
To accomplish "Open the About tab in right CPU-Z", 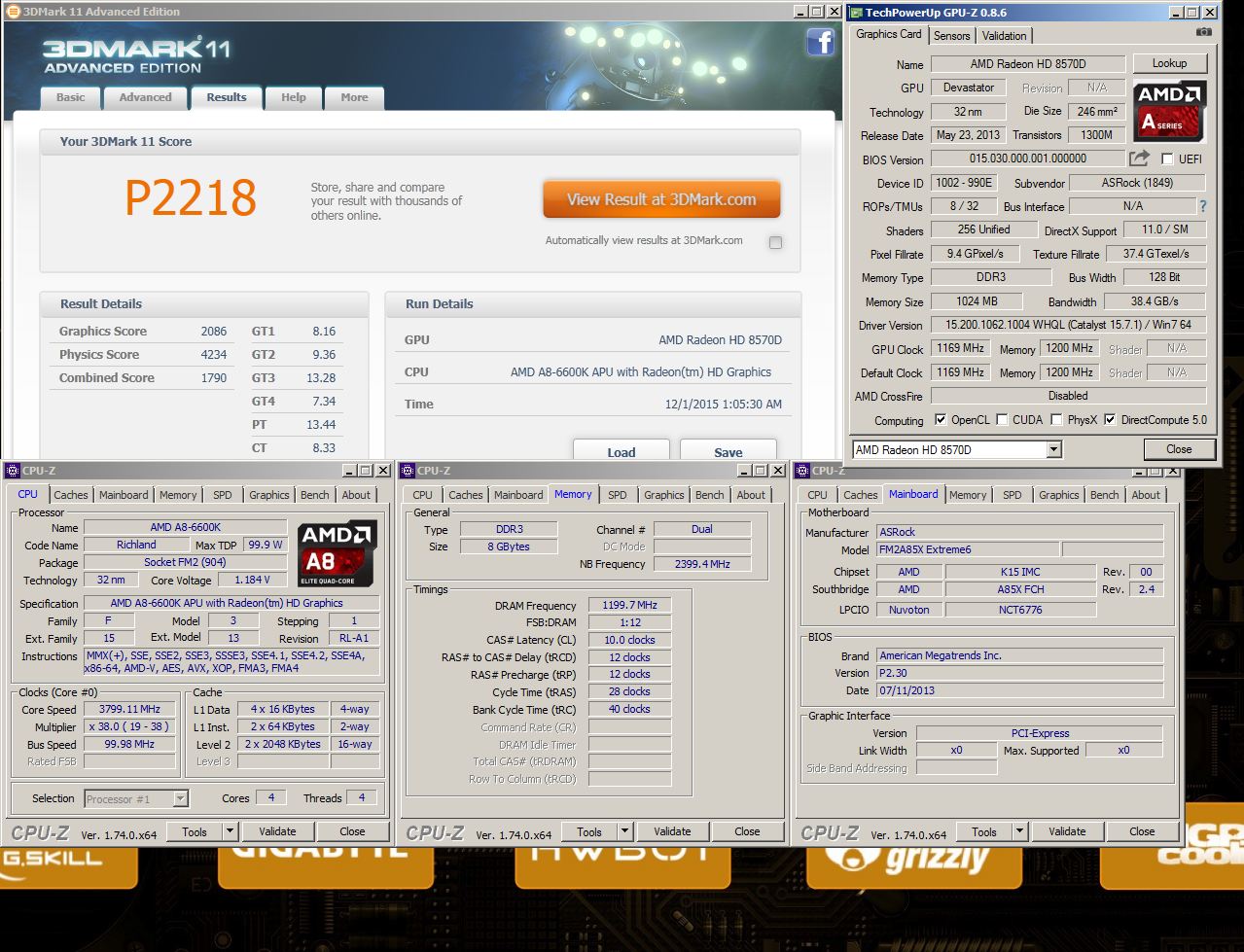I will tap(1146, 495).
